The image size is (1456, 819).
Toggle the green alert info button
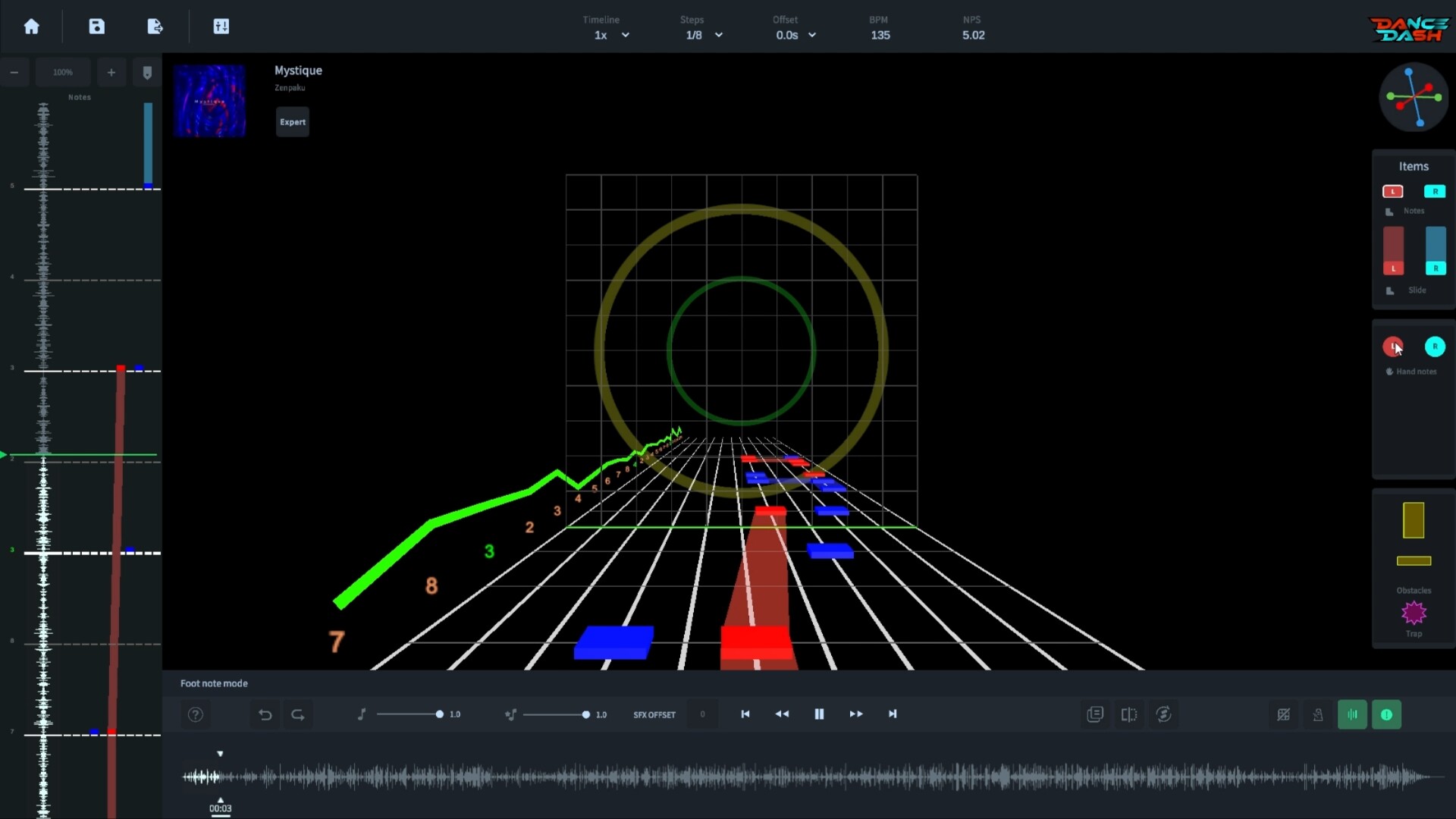pyautogui.click(x=1387, y=714)
